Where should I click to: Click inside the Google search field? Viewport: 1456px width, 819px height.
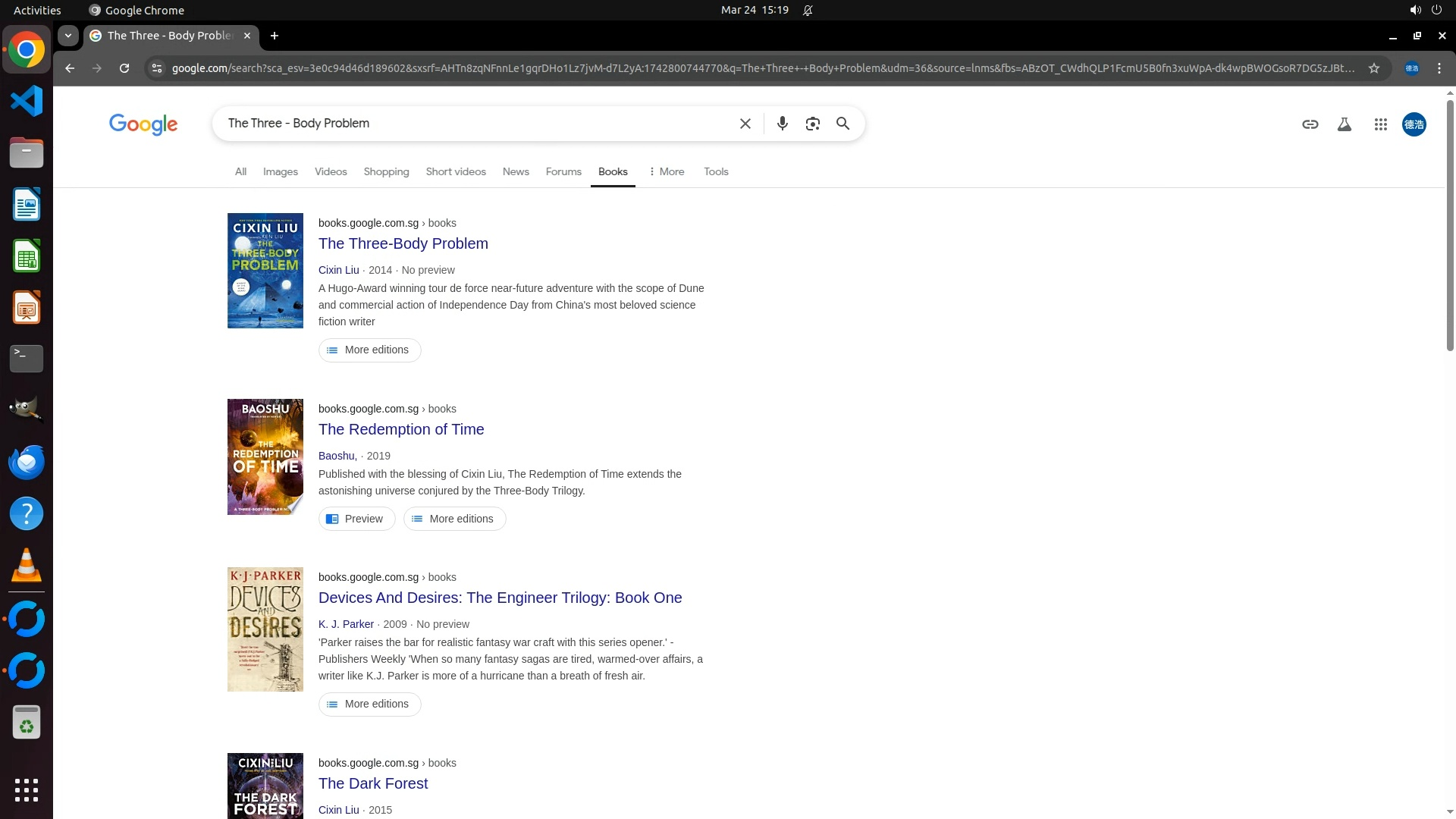(470, 124)
